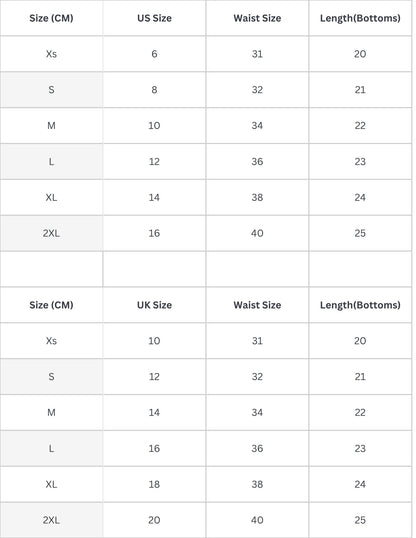This screenshot has height=538, width=416.
Task: Select the S cell in UK table
Action: [51, 377]
